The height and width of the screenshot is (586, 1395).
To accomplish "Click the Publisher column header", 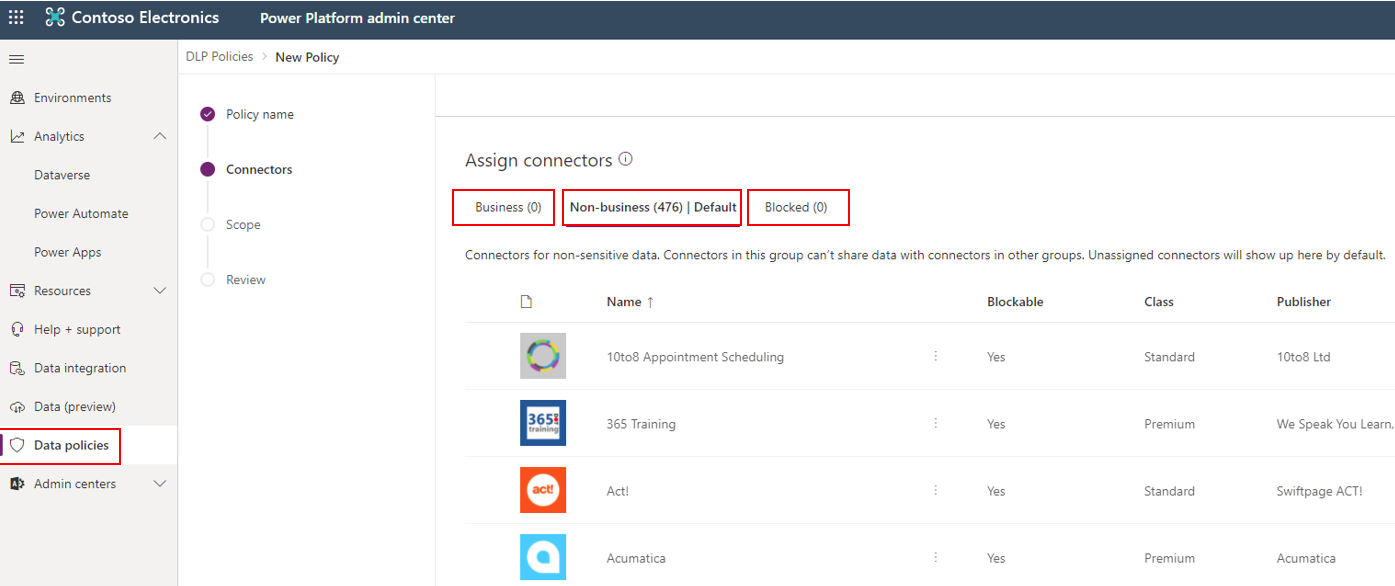I will click(1304, 302).
